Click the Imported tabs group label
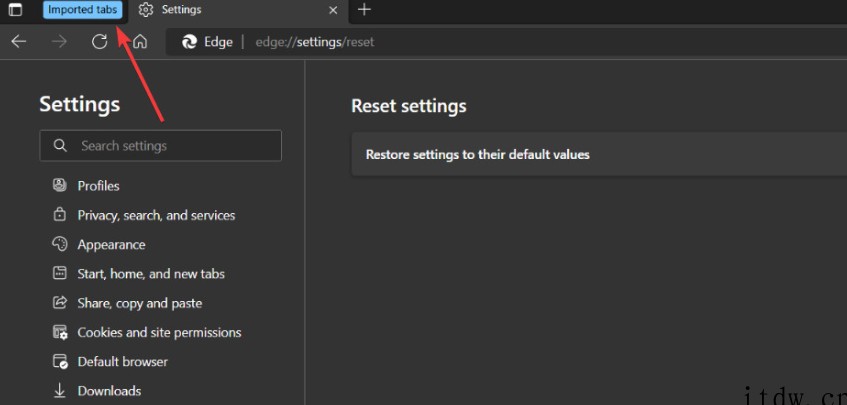 (83, 10)
